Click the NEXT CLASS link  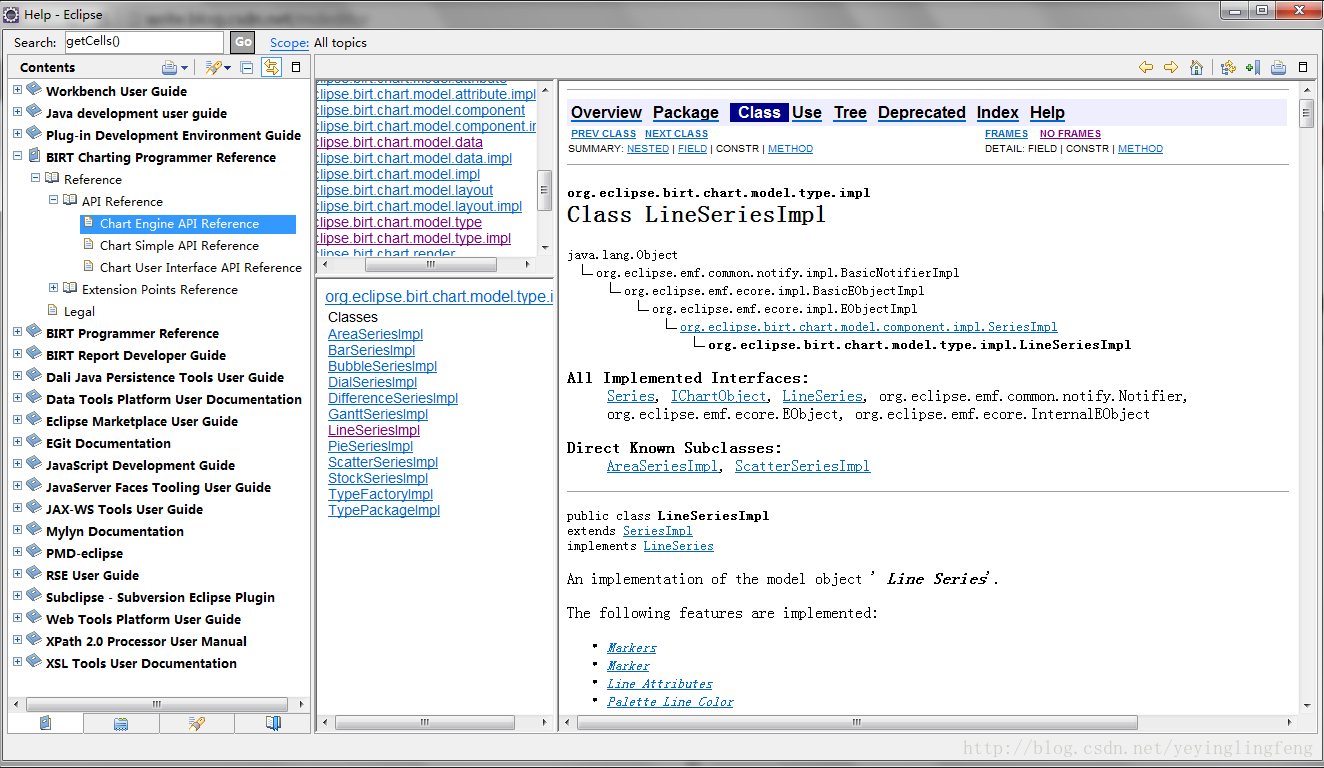[x=676, y=134]
